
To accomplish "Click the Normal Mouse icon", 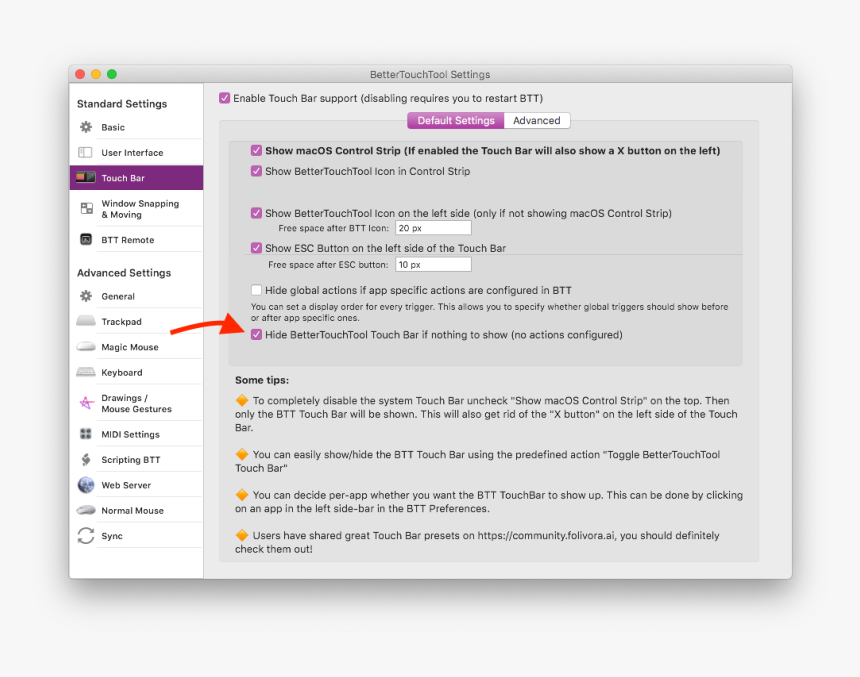I will click(x=86, y=510).
